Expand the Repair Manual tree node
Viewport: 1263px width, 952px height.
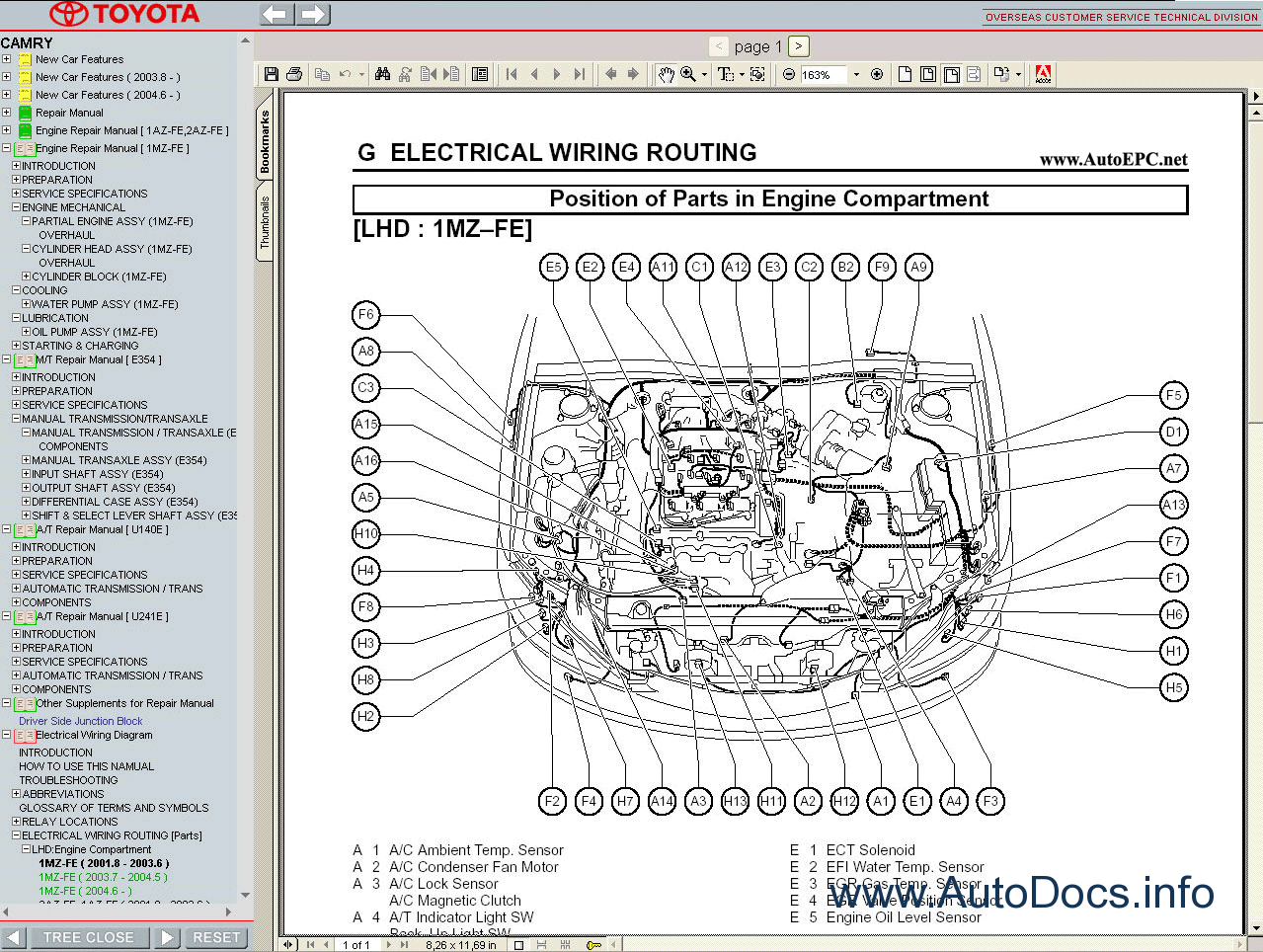6,113
